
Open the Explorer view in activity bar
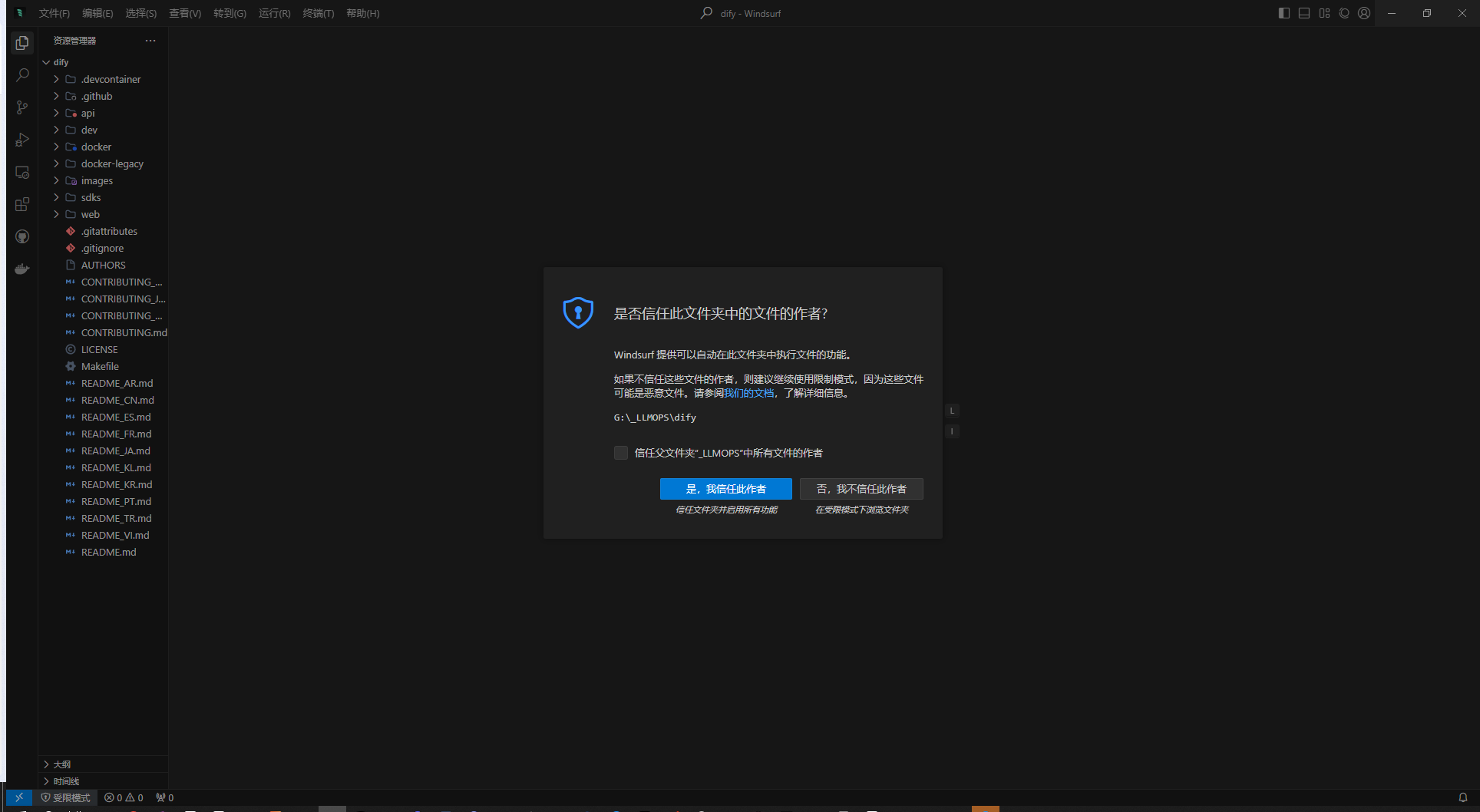[x=22, y=43]
